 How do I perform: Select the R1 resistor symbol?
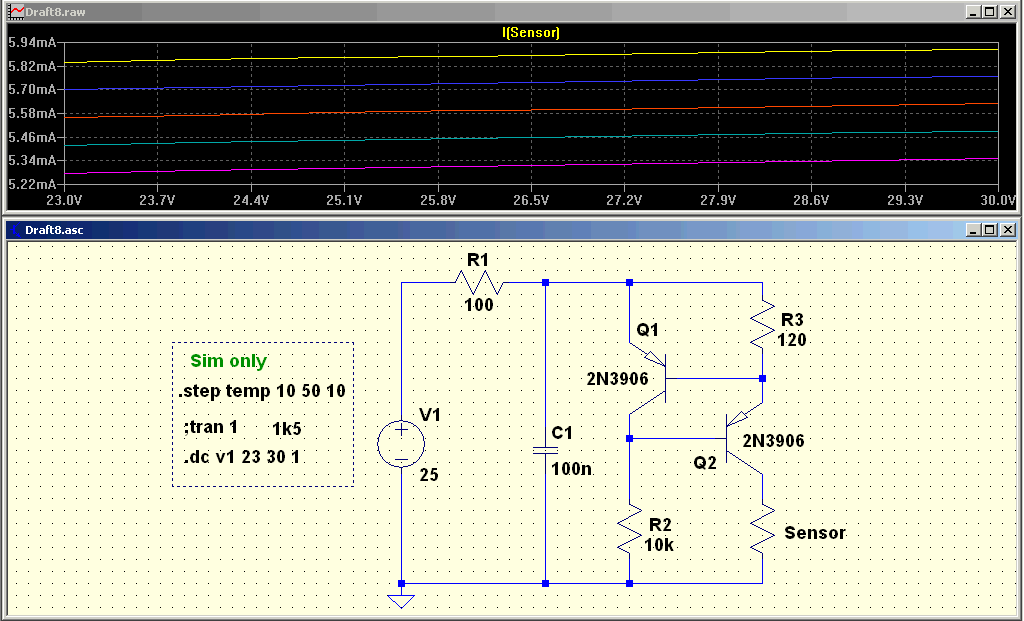click(x=479, y=283)
